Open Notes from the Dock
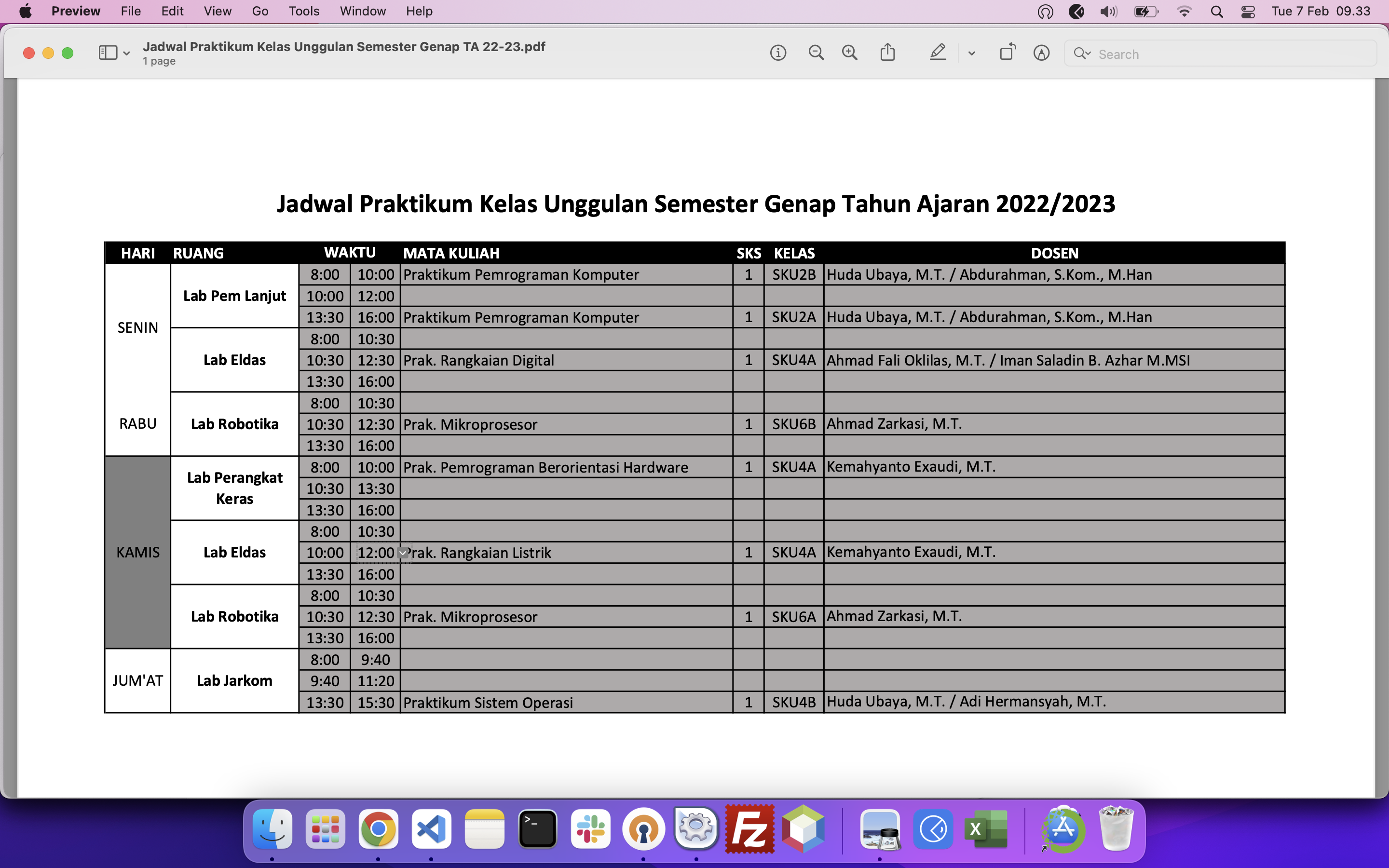Viewport: 1389px width, 868px height. [x=484, y=829]
